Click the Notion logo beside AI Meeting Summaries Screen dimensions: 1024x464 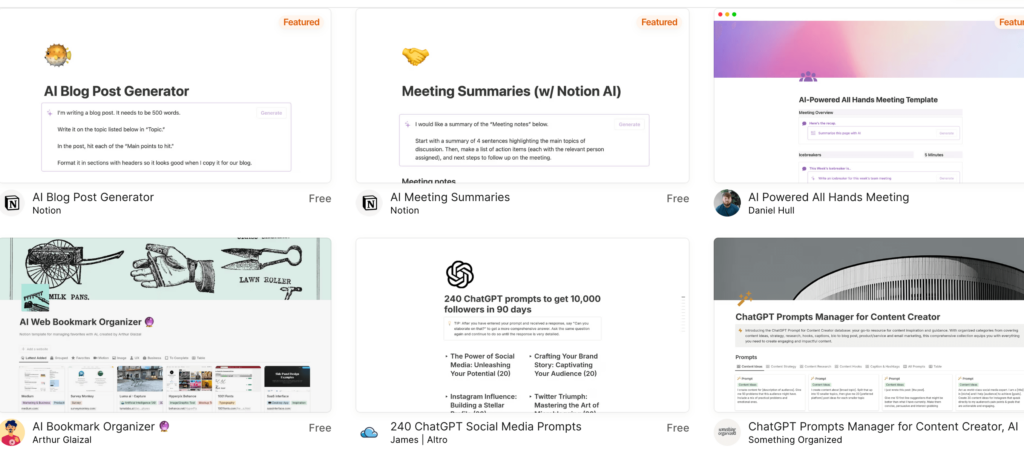coord(370,203)
